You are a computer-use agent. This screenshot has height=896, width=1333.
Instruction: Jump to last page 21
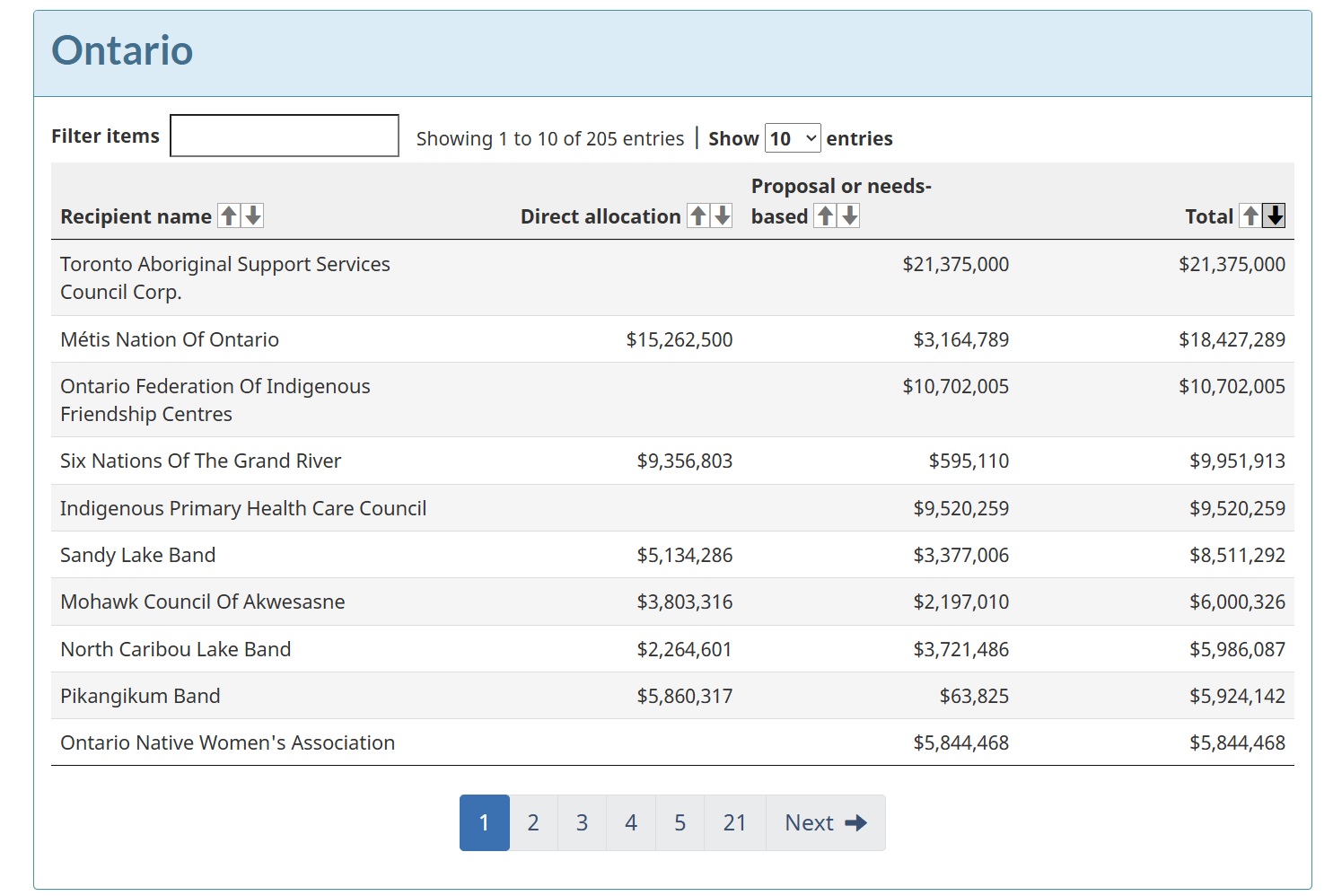pyautogui.click(x=735, y=822)
